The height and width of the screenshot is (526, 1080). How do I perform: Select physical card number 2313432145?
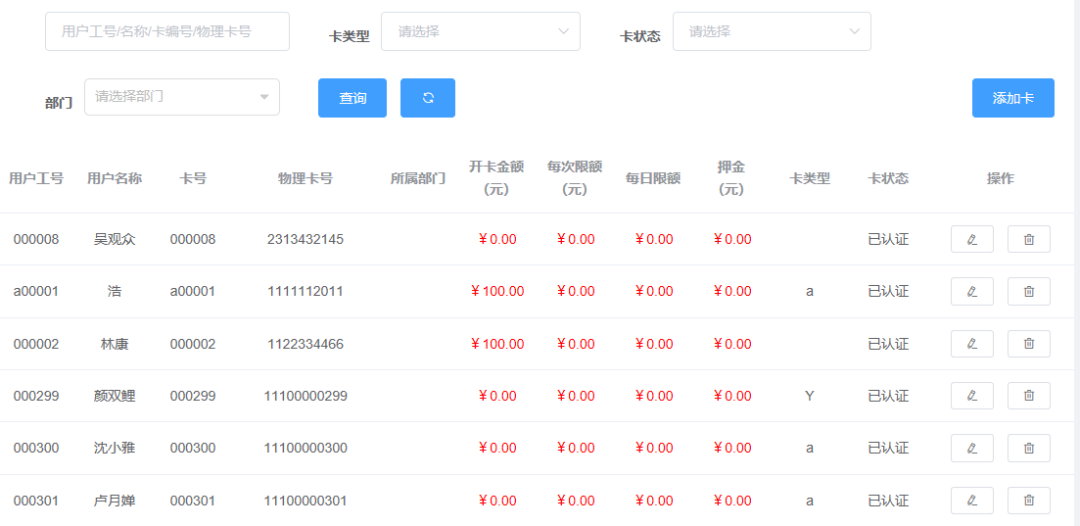click(305, 239)
